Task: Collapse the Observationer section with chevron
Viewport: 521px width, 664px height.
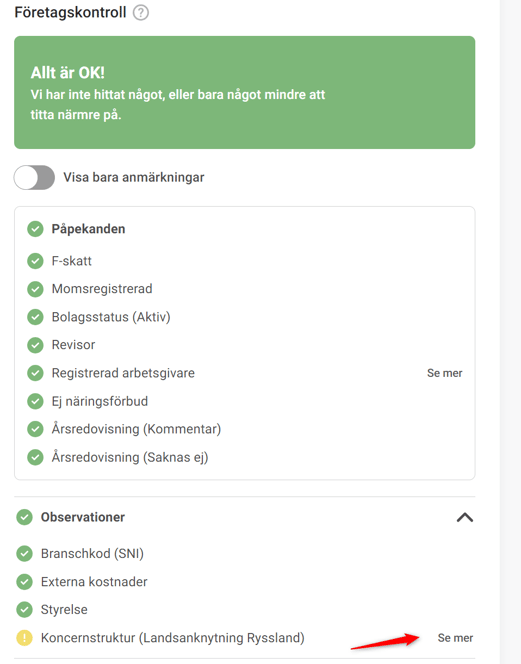Action: (x=465, y=517)
